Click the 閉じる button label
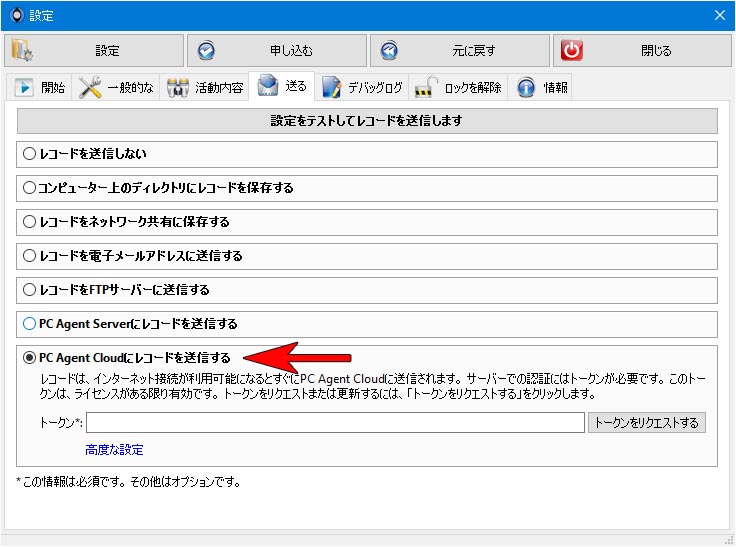This screenshot has height=547, width=736. tap(656, 50)
